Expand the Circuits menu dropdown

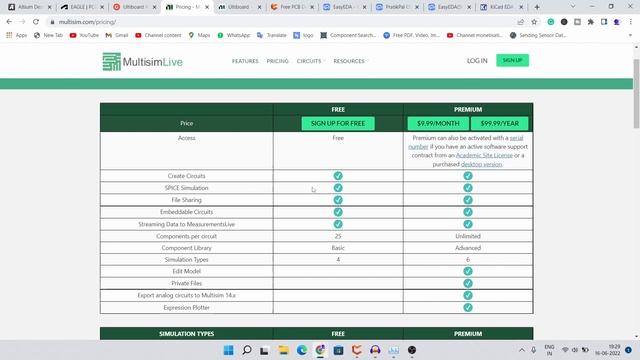(311, 61)
